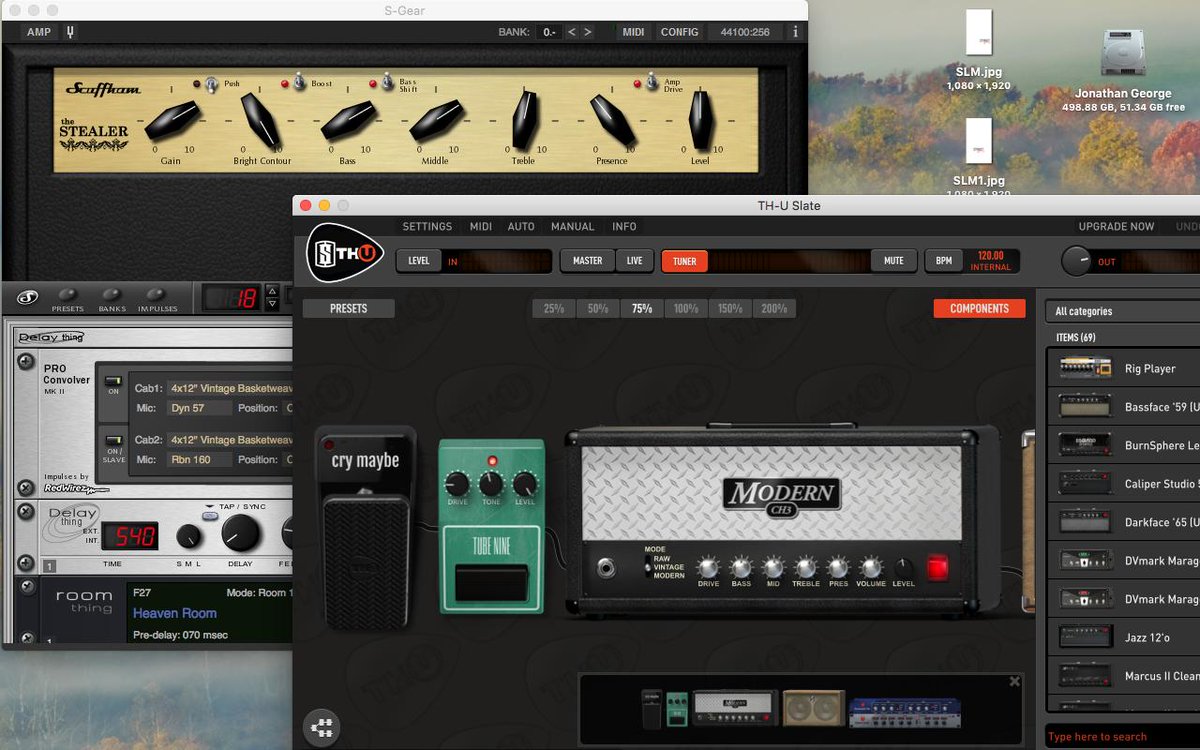Go to previous bank in S-Gear
The height and width of the screenshot is (750, 1200).
tap(572, 32)
